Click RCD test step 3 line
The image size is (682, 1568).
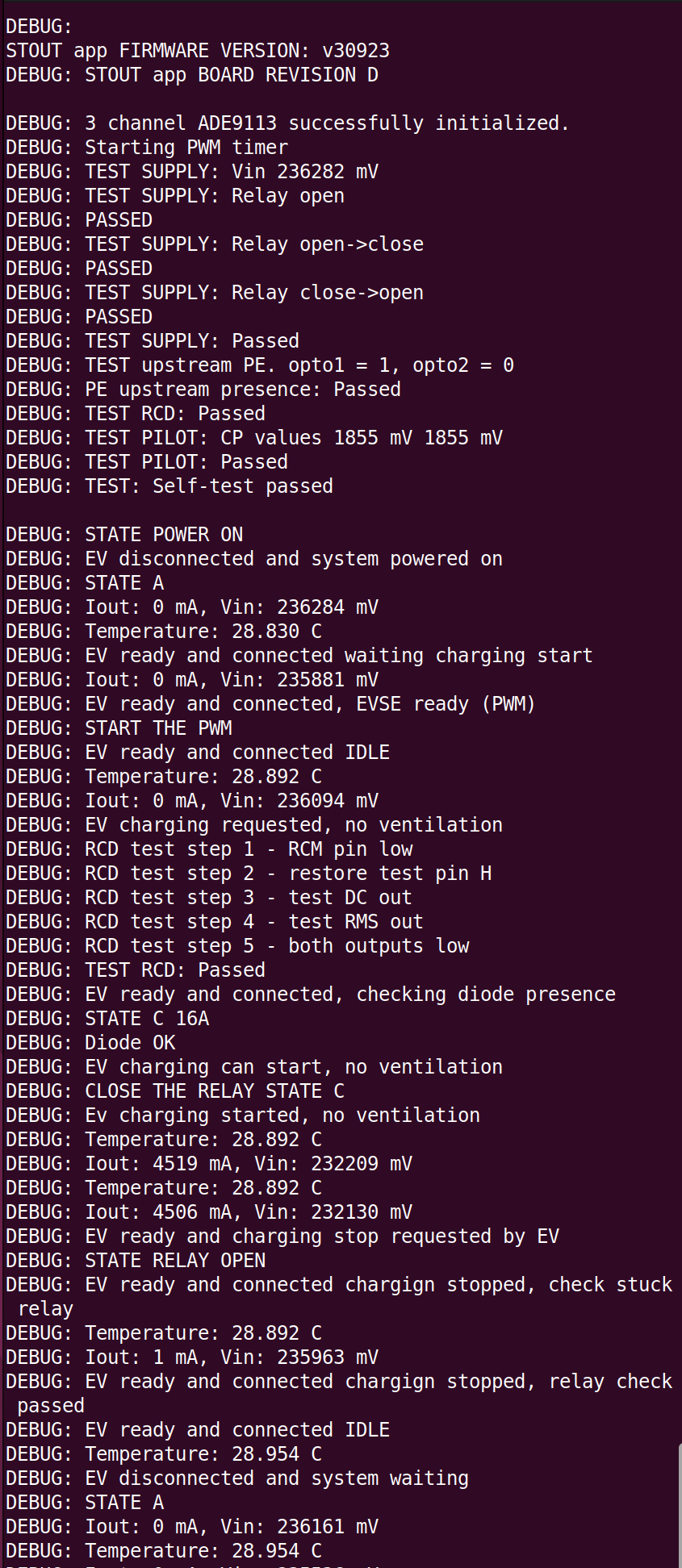(x=208, y=898)
